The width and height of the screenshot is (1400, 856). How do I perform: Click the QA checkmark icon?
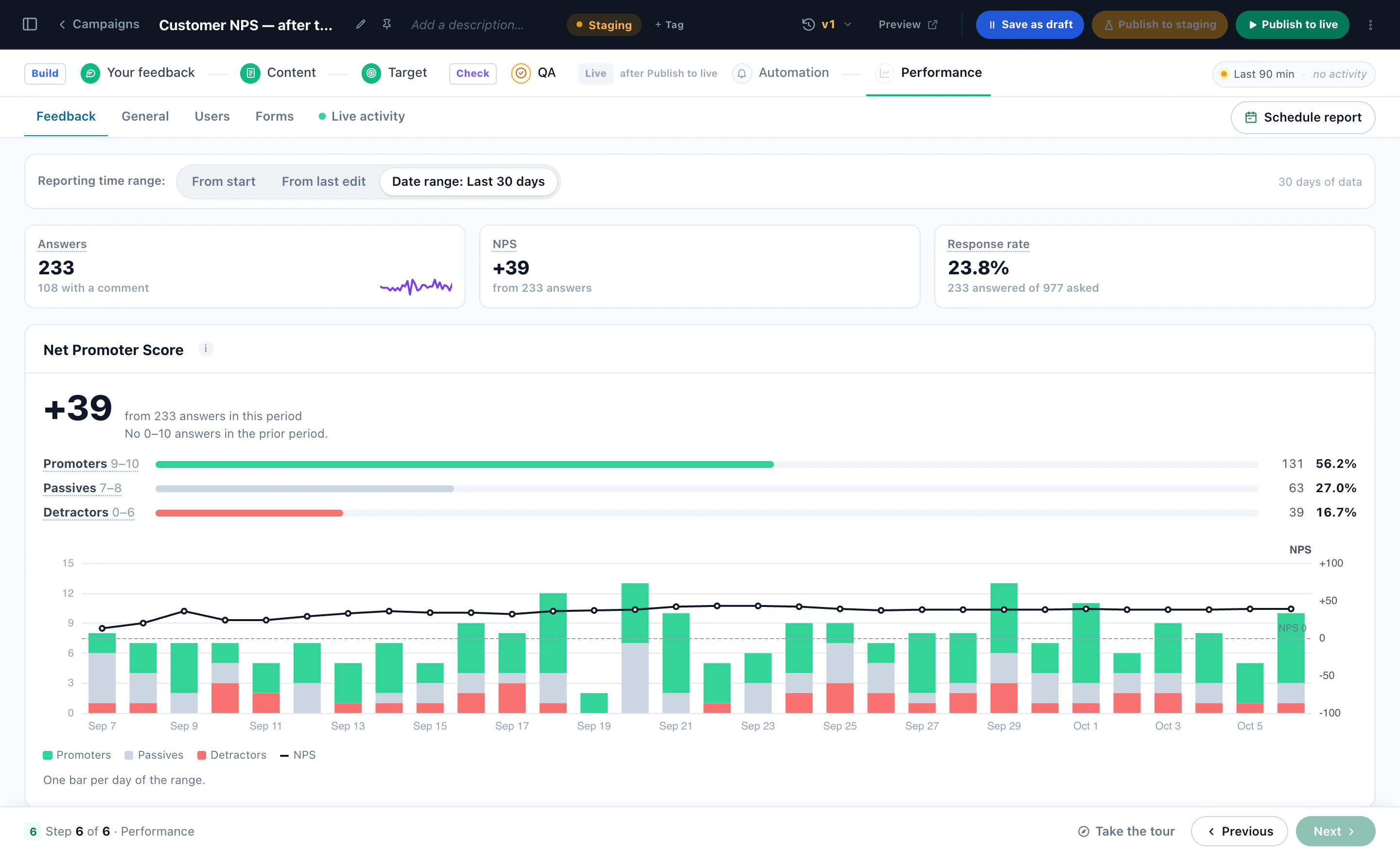[x=521, y=73]
